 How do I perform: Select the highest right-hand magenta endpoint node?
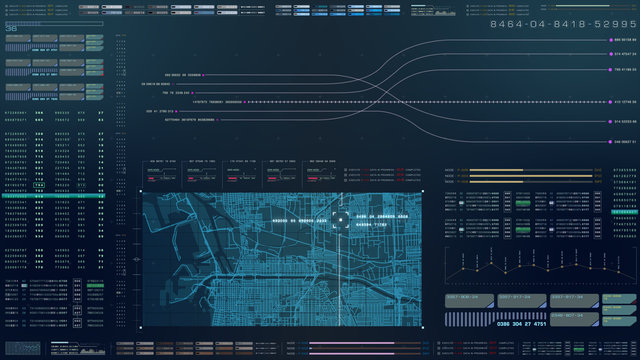pos(611,40)
